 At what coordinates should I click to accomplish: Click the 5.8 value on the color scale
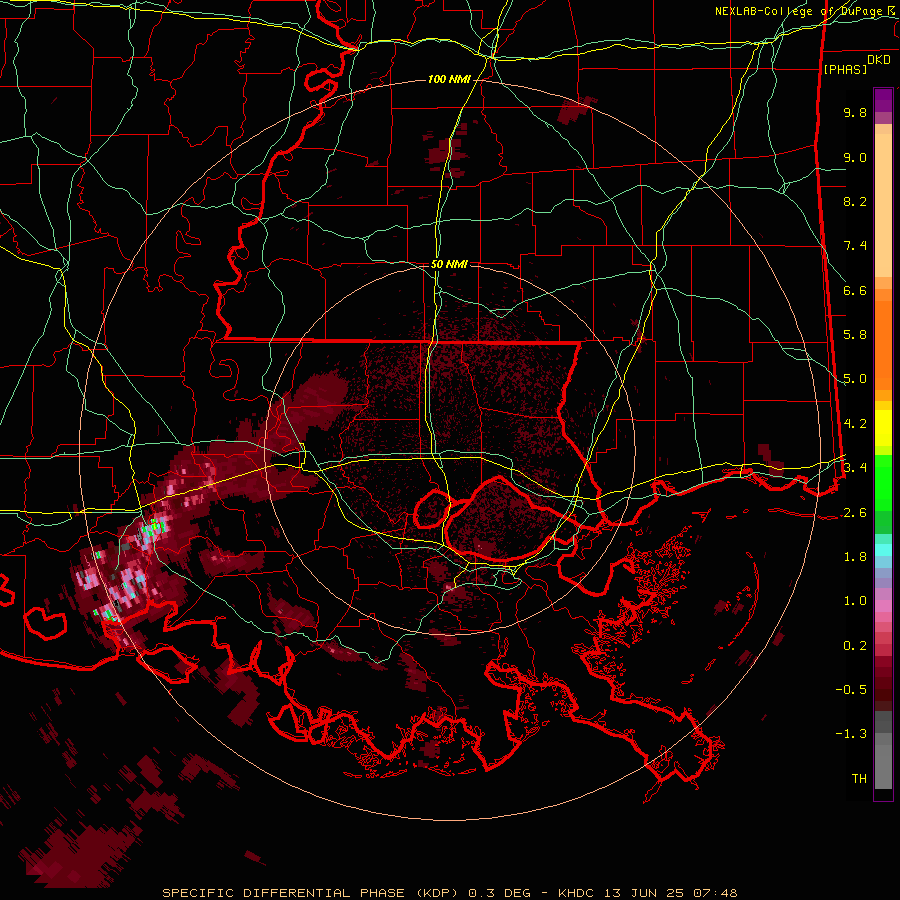coord(855,335)
